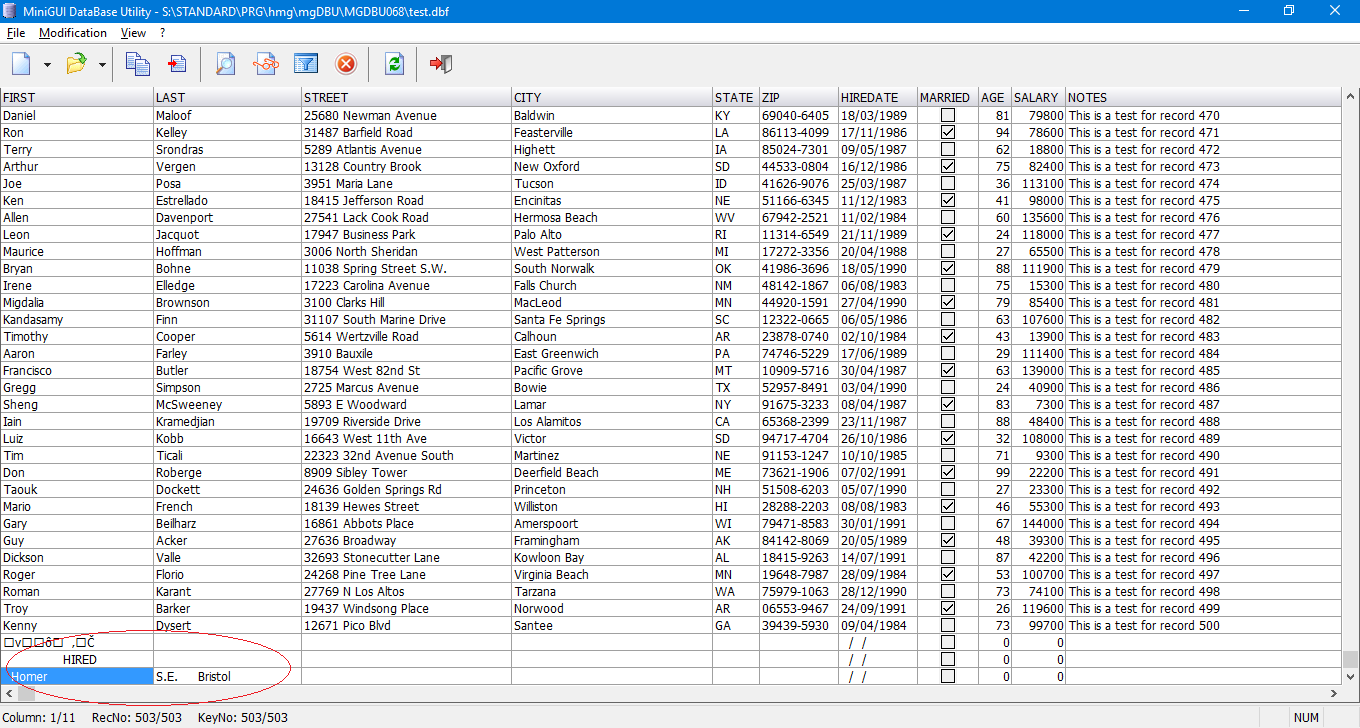Click the Filter funnel icon

pyautogui.click(x=305, y=64)
